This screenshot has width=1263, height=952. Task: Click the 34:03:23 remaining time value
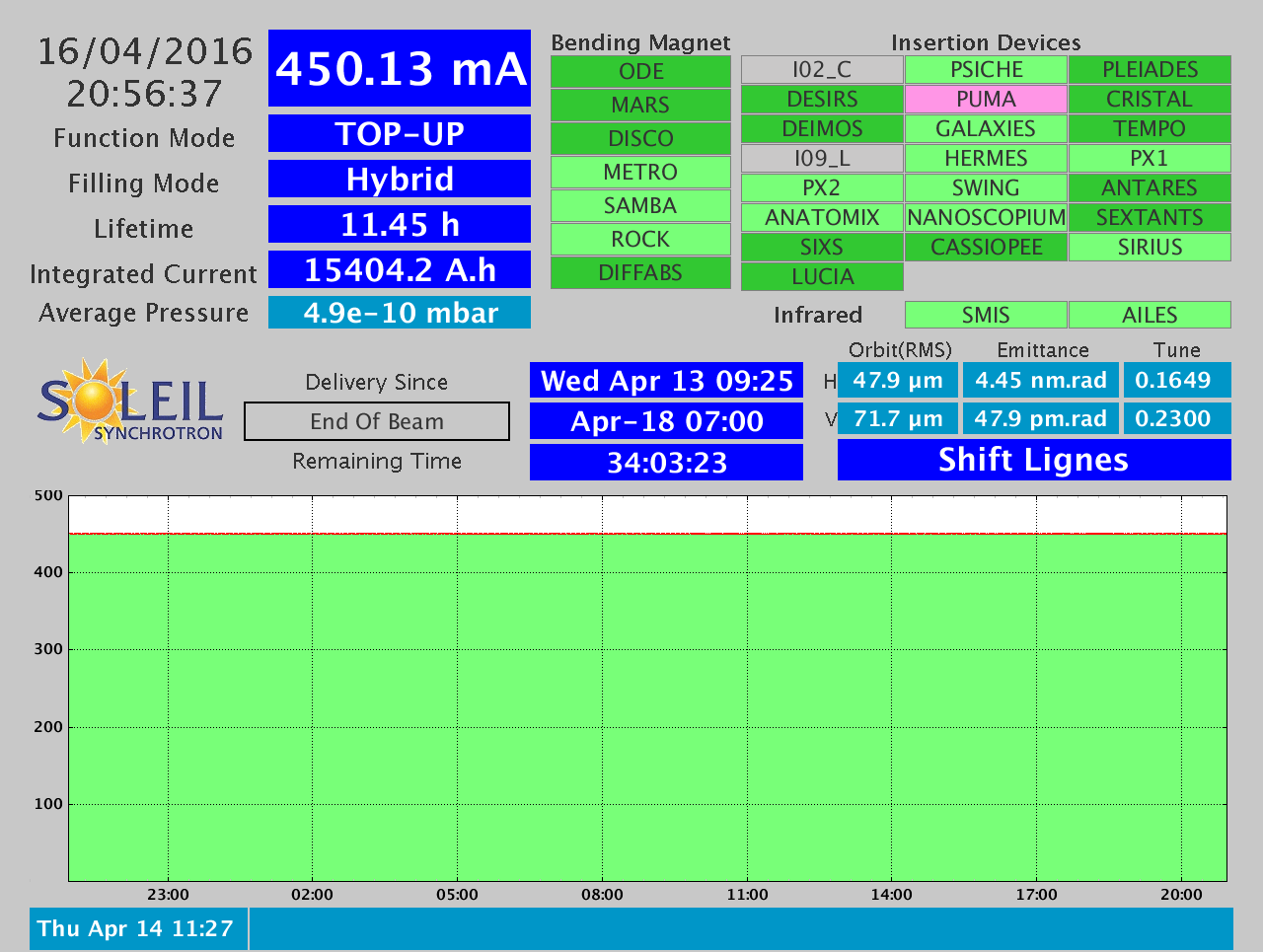[667, 462]
